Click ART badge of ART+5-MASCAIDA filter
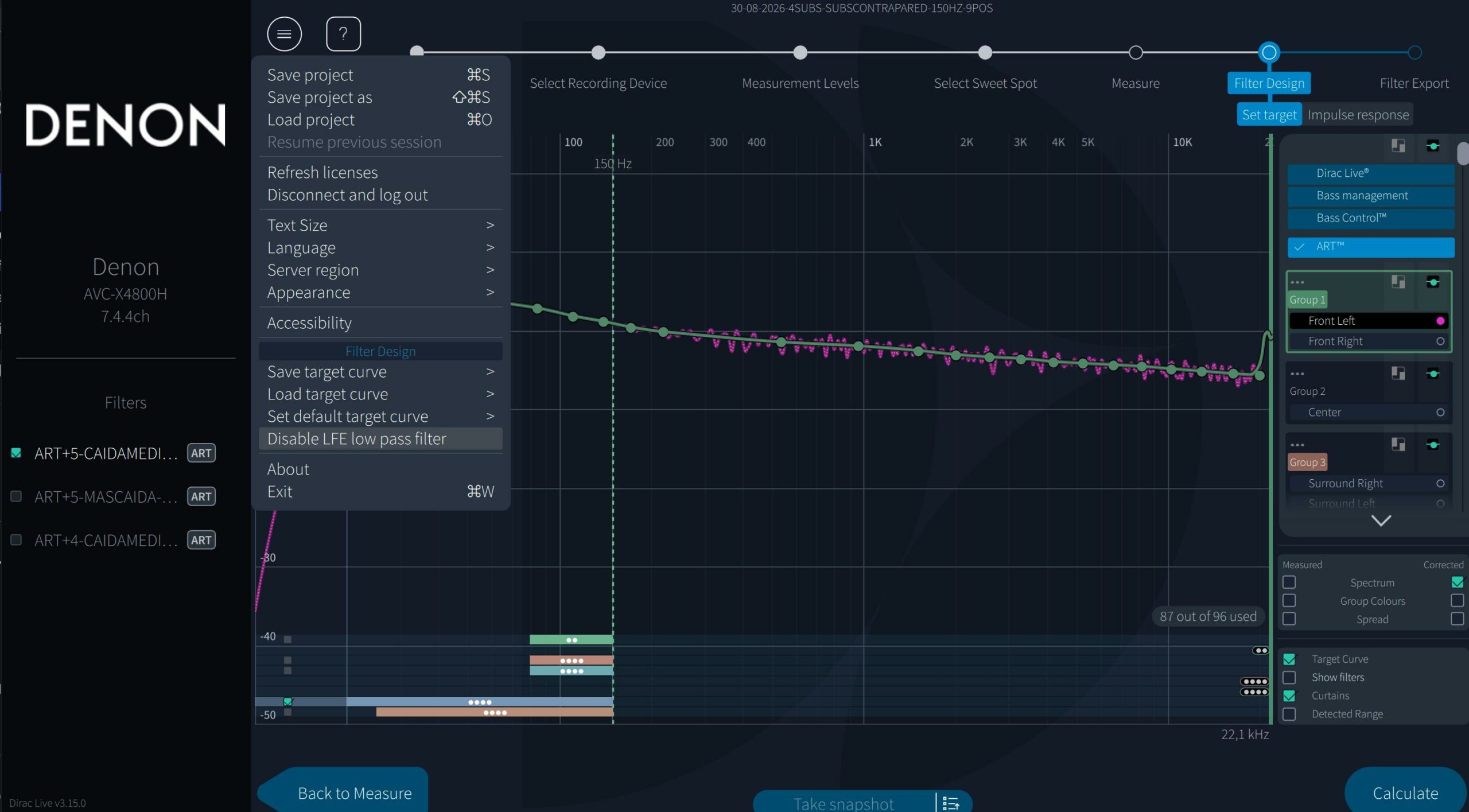The width and height of the screenshot is (1469, 812). [x=201, y=496]
